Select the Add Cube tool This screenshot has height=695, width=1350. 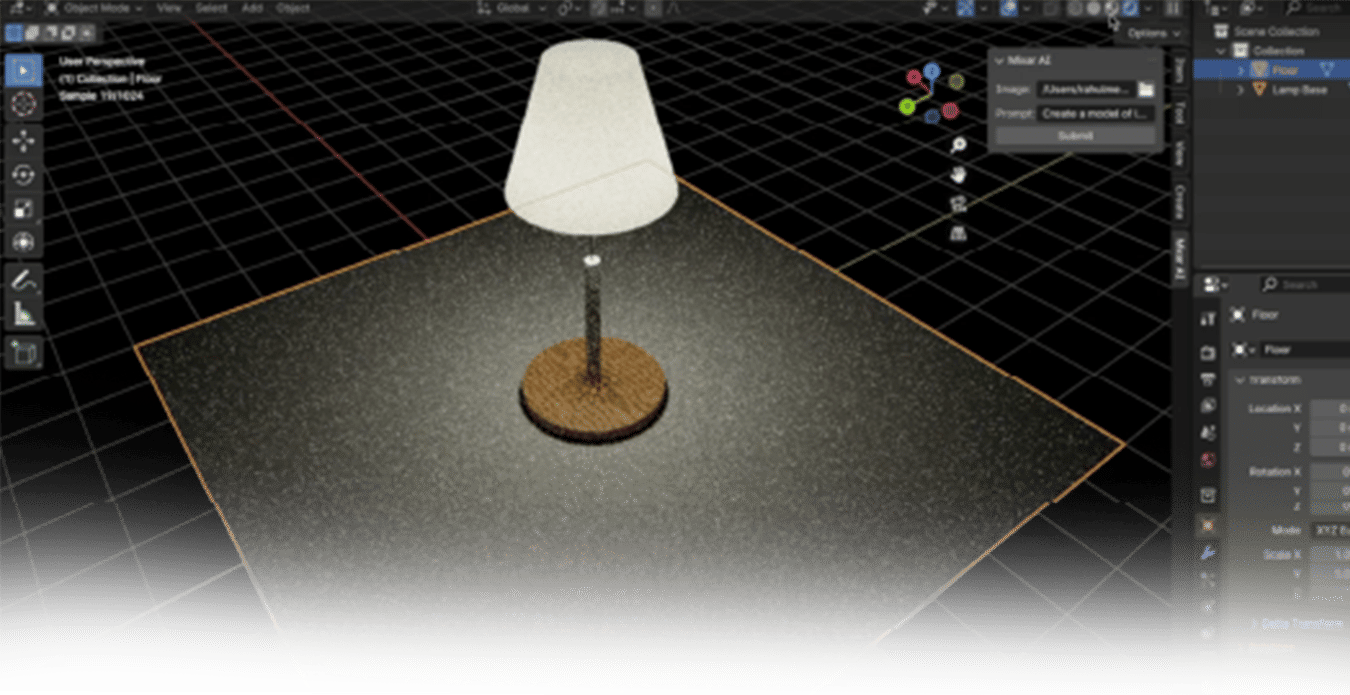pyautogui.click(x=23, y=352)
